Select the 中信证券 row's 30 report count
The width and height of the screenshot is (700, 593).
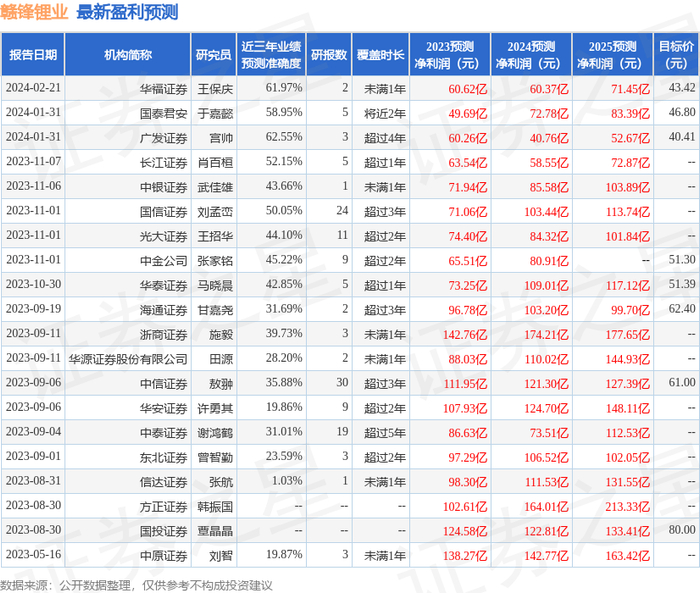342,382
